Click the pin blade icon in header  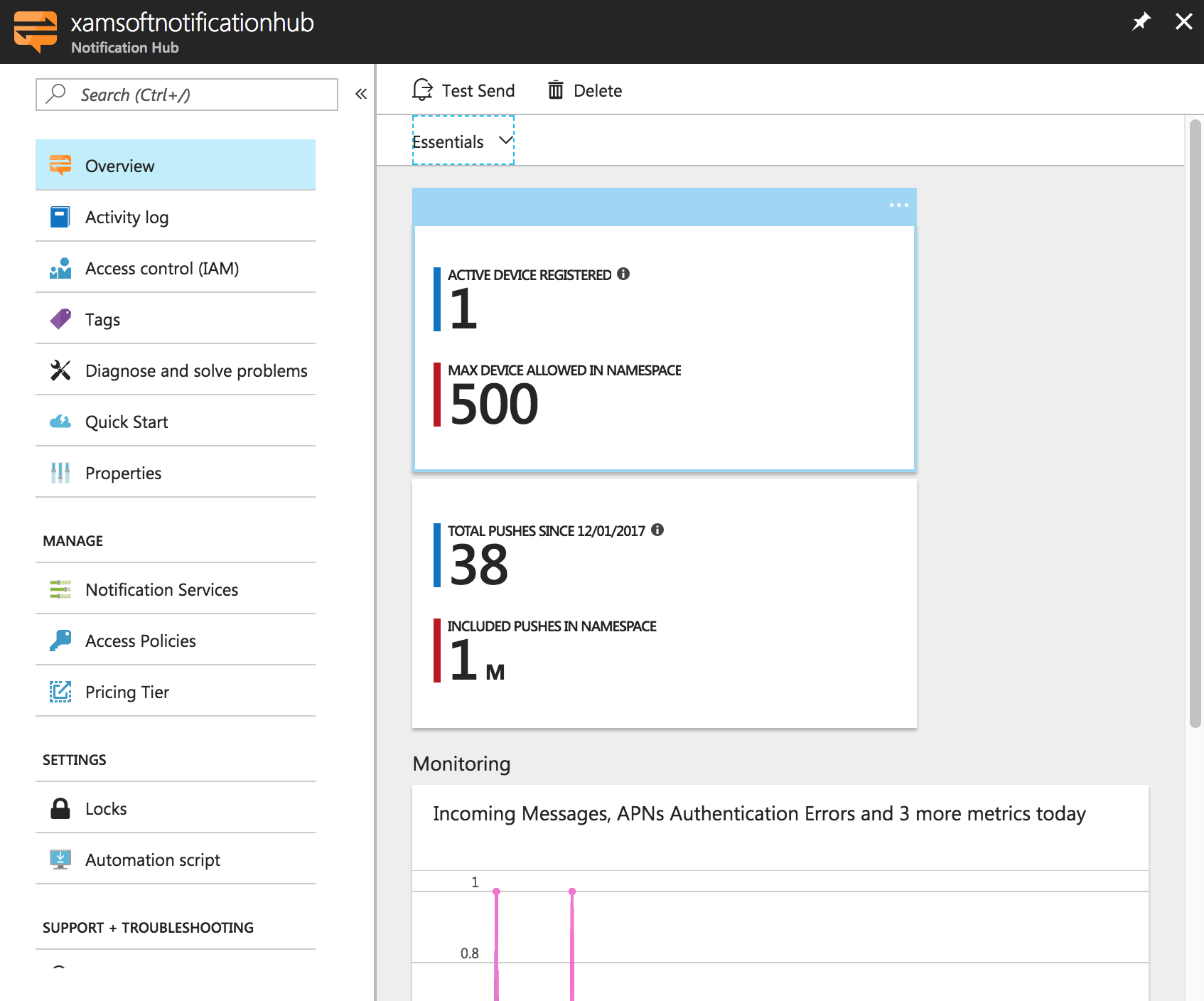[1141, 21]
